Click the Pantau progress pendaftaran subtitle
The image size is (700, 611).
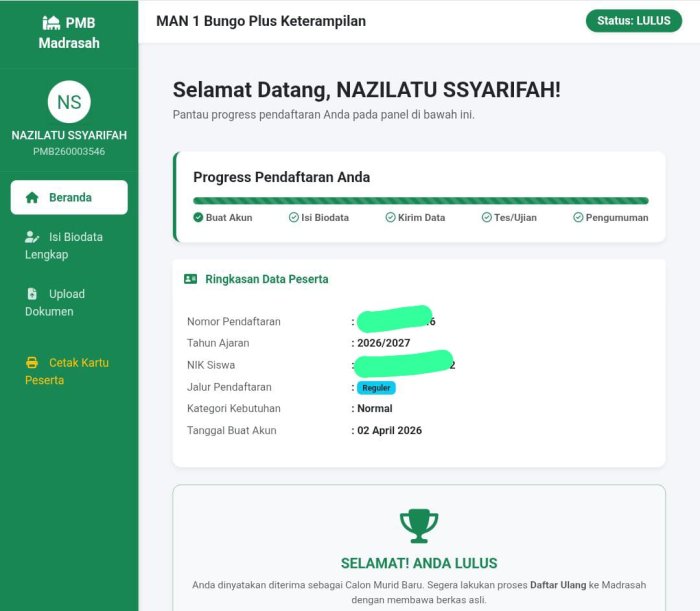tap(324, 115)
